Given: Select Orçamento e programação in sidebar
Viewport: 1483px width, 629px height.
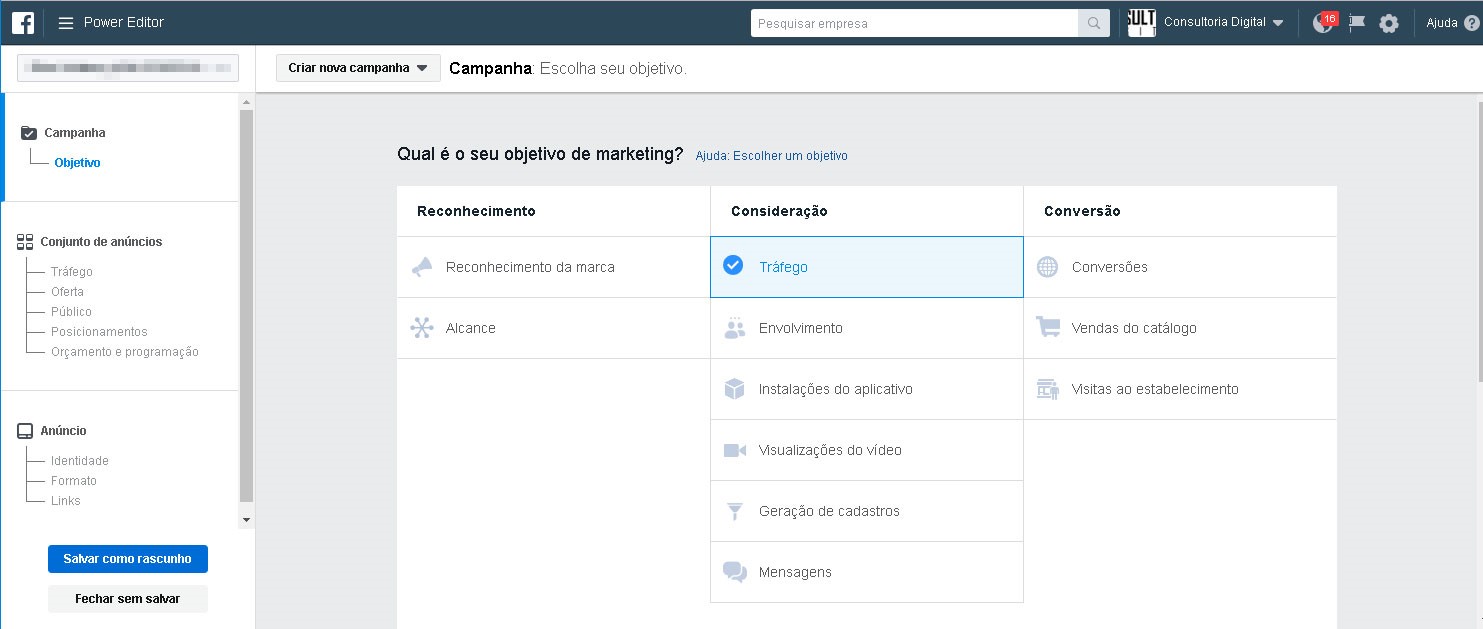Looking at the screenshot, I should click(125, 352).
